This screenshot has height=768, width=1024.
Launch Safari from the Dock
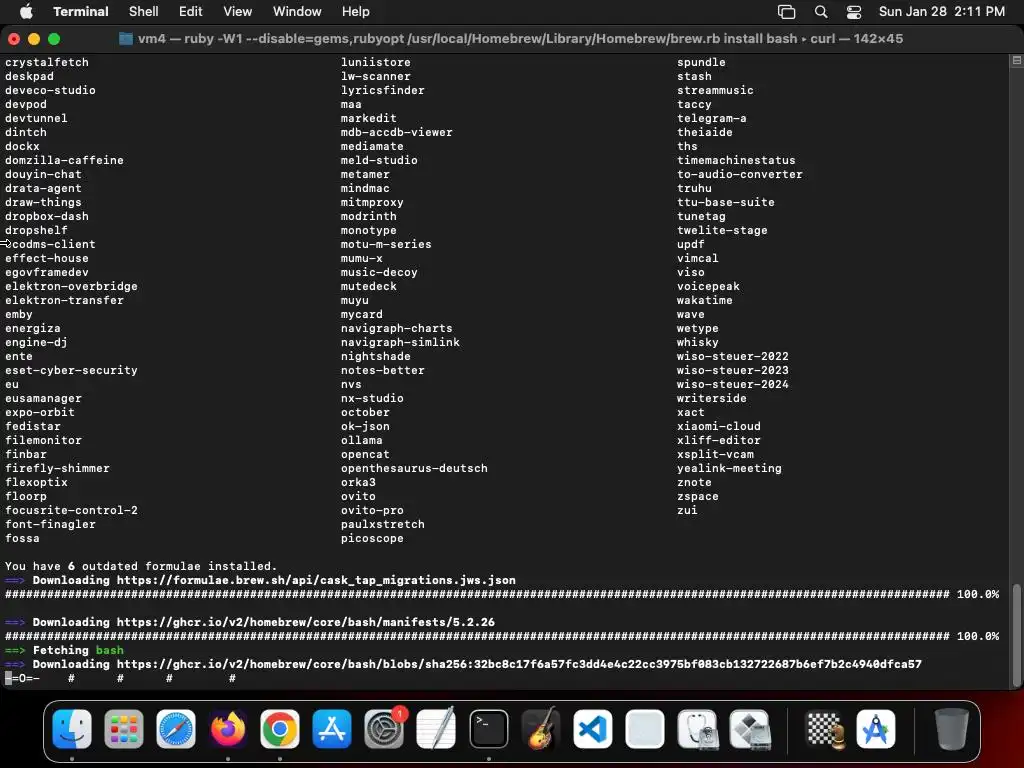(176, 729)
